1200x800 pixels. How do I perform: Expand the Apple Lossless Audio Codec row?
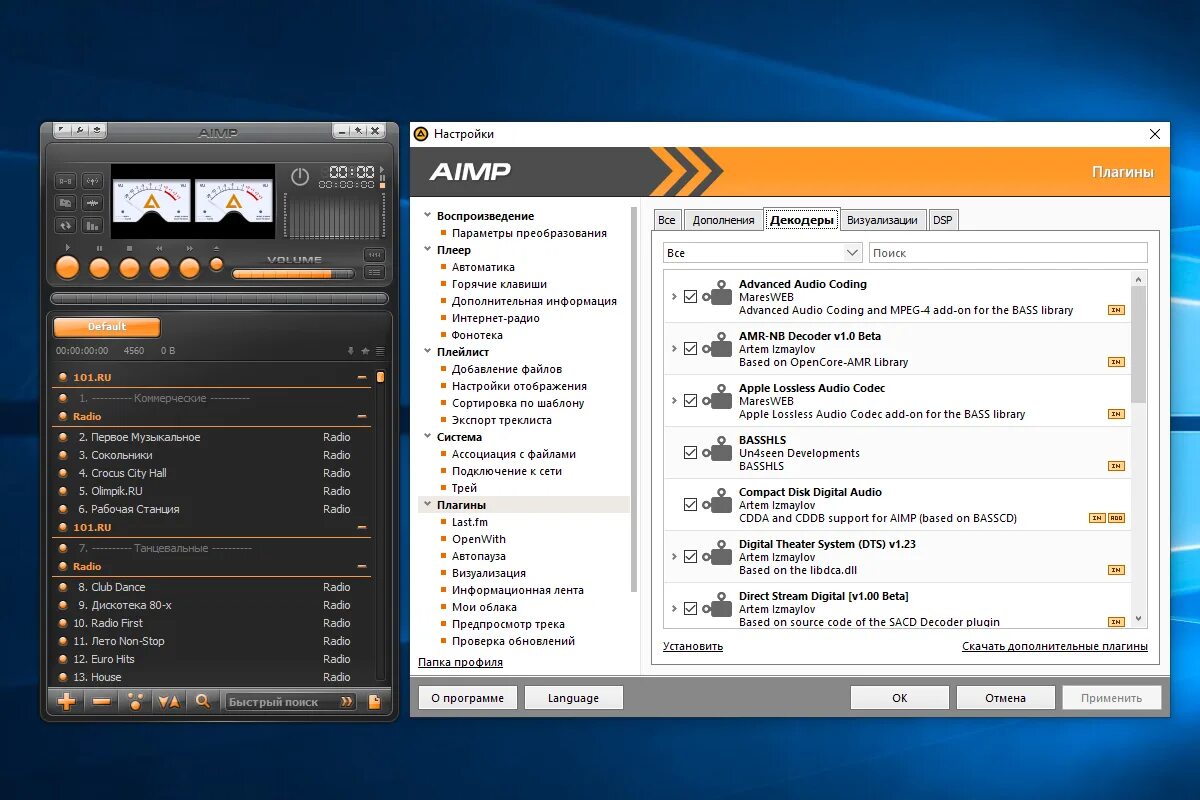[x=674, y=401]
